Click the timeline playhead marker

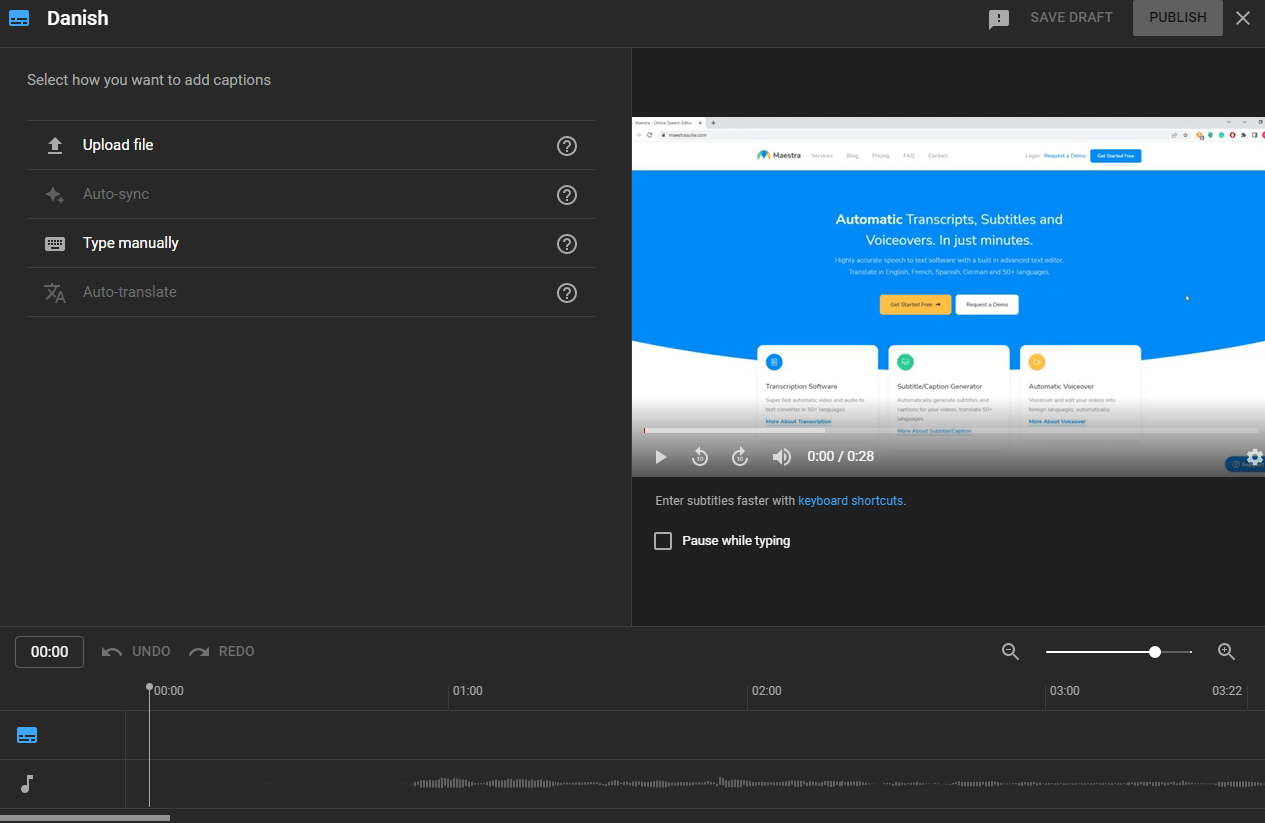(149, 687)
